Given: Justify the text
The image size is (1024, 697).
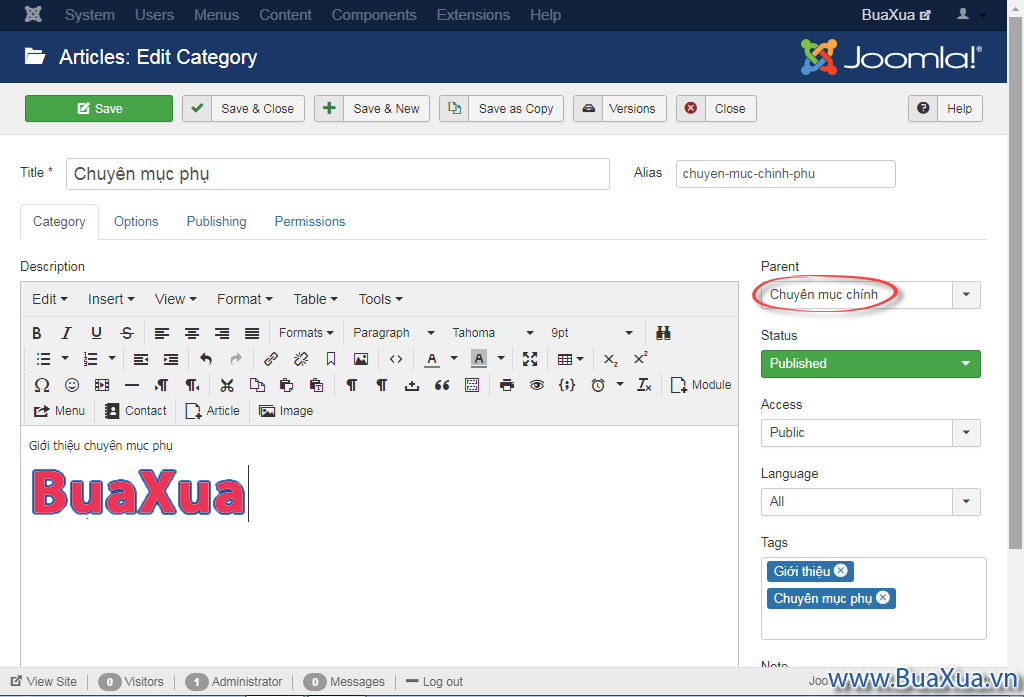Looking at the screenshot, I should pyautogui.click(x=252, y=333).
